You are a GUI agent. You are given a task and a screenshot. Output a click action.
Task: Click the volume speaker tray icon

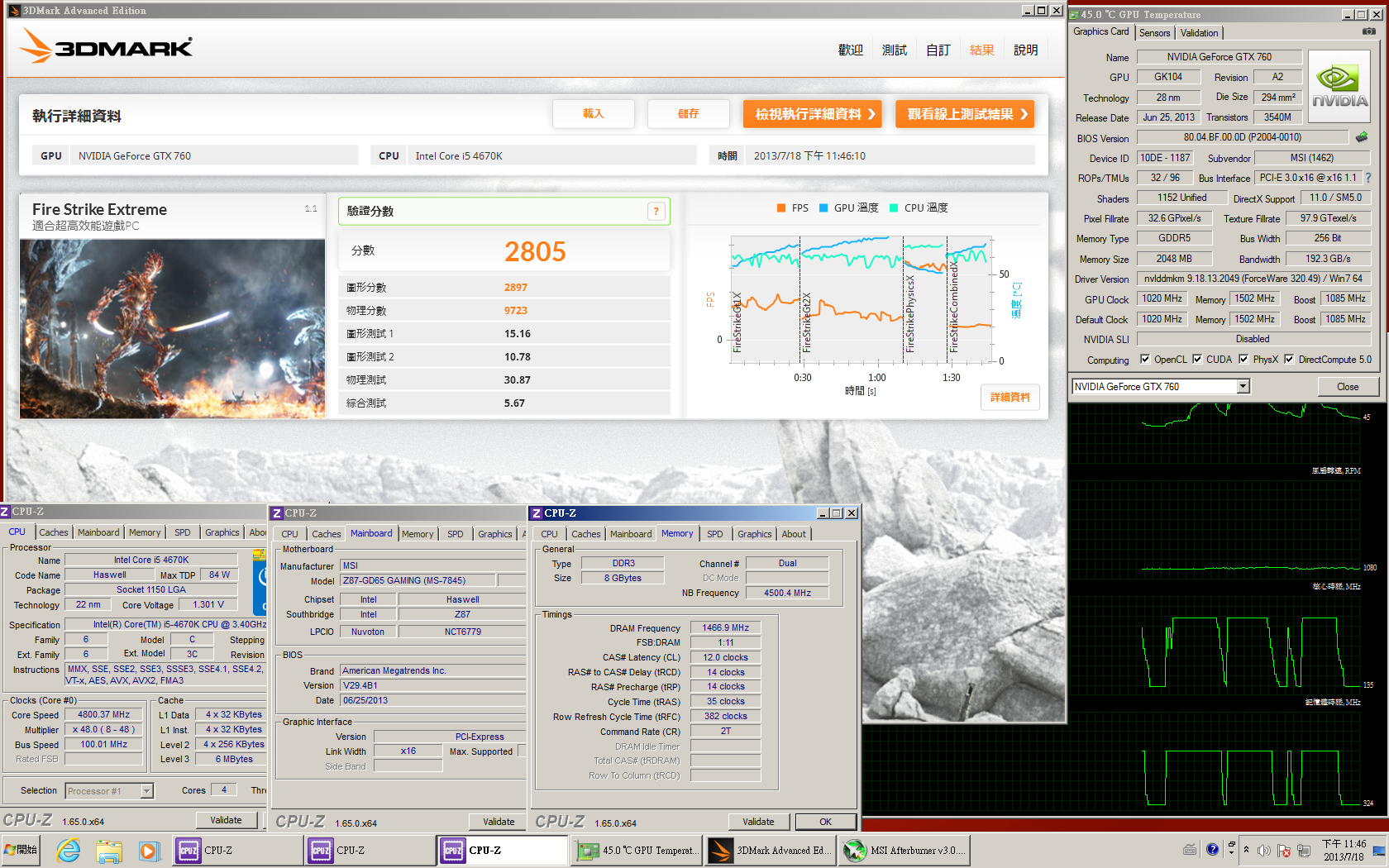pyautogui.click(x=1263, y=850)
